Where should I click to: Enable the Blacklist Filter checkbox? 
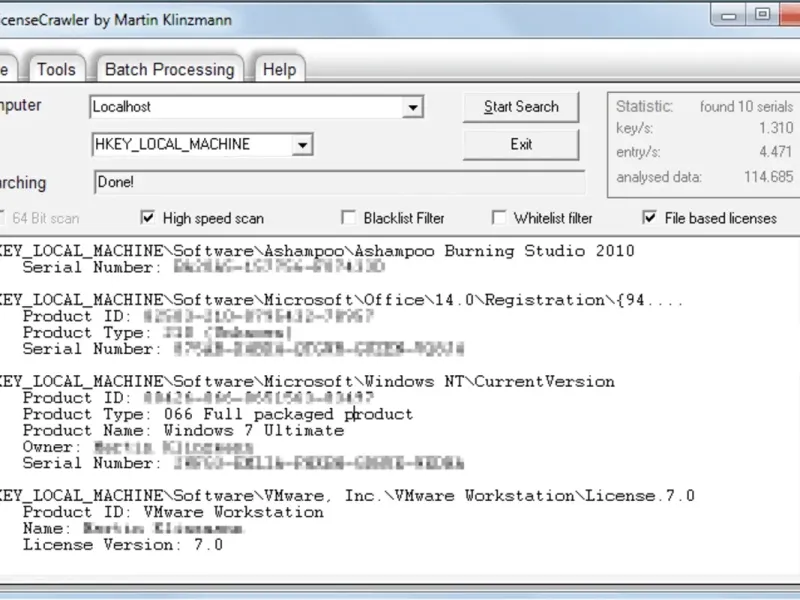pos(348,218)
